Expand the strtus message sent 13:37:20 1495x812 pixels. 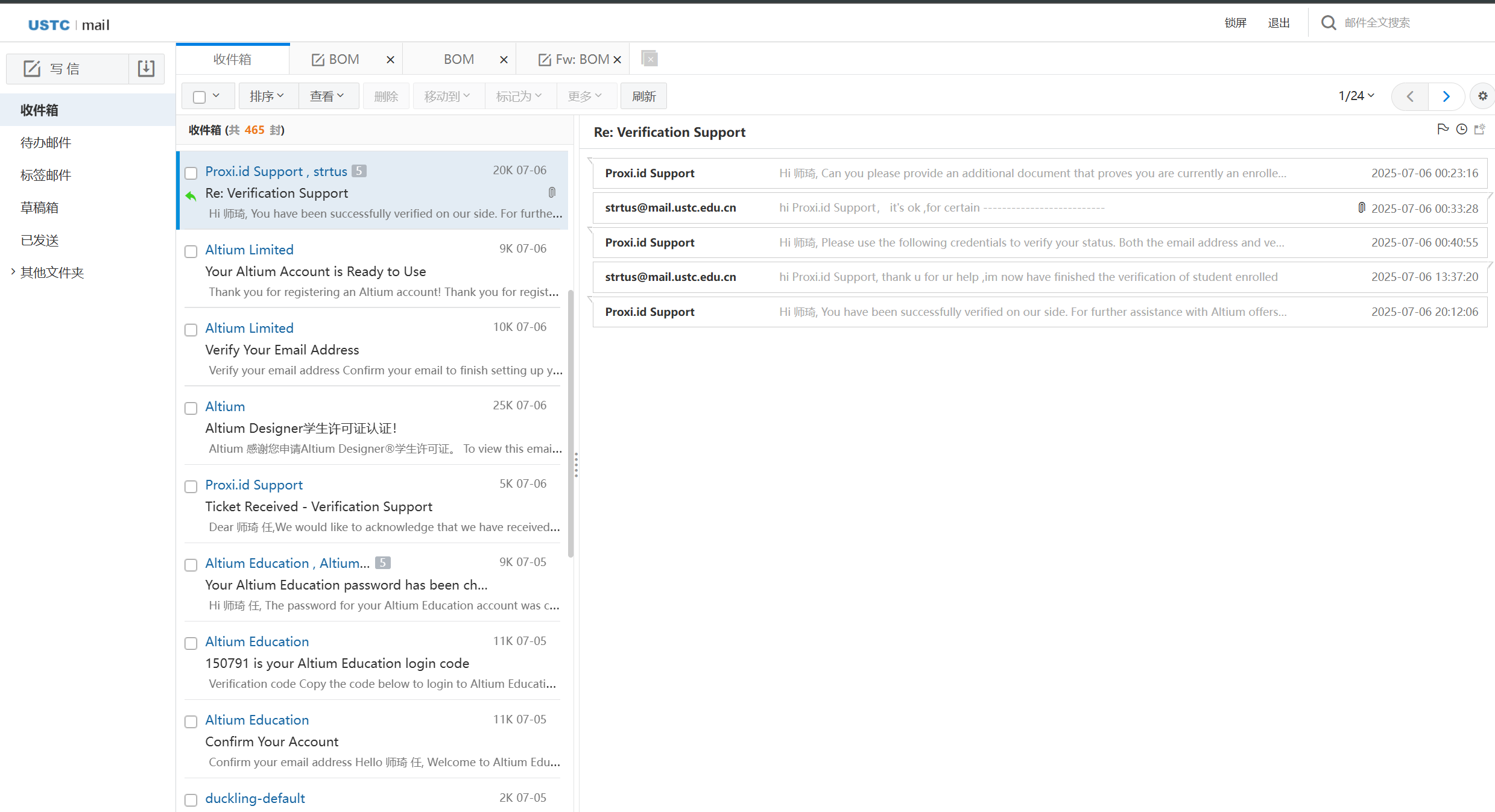[1040, 277]
